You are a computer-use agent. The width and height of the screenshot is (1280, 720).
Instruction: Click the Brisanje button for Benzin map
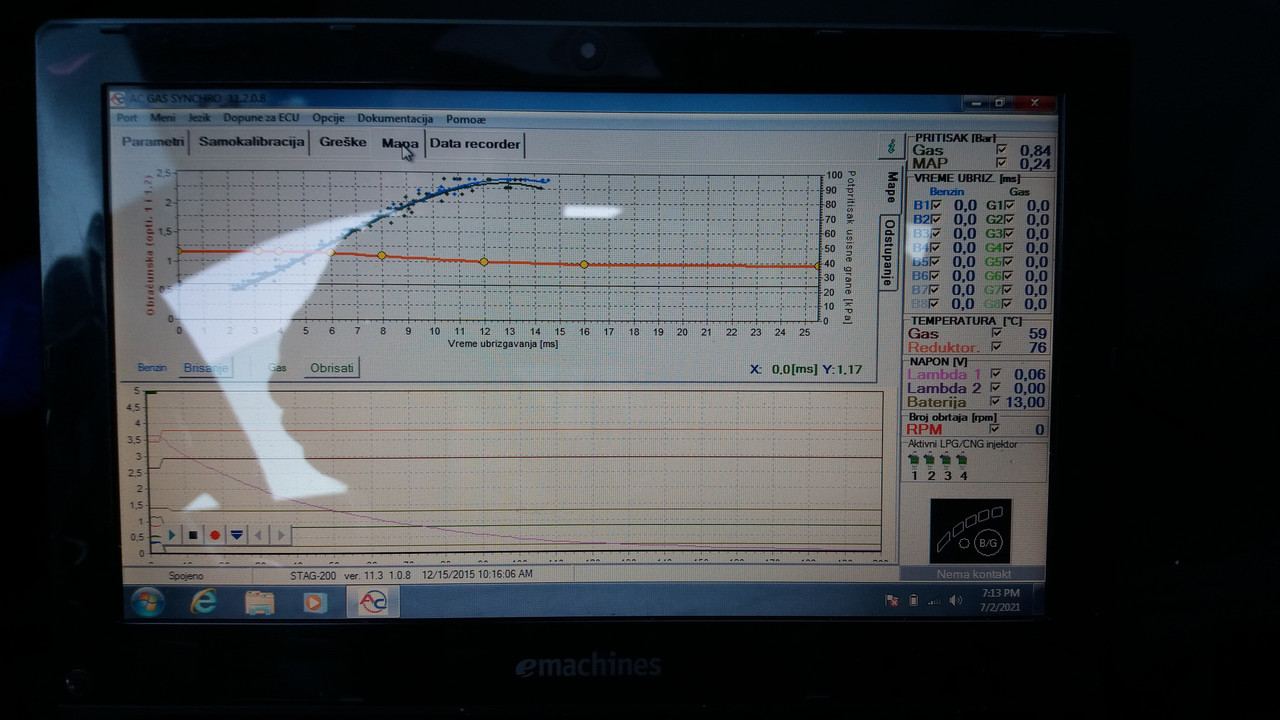(206, 368)
